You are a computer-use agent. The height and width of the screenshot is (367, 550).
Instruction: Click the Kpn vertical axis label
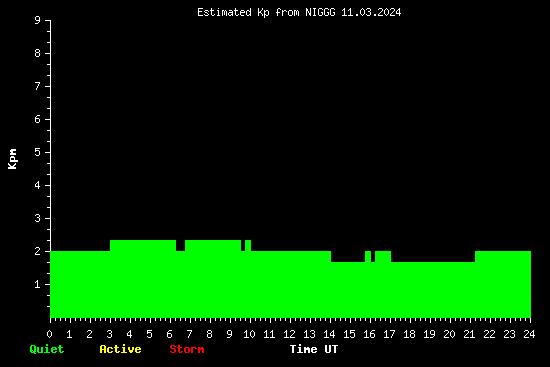tap(12, 159)
